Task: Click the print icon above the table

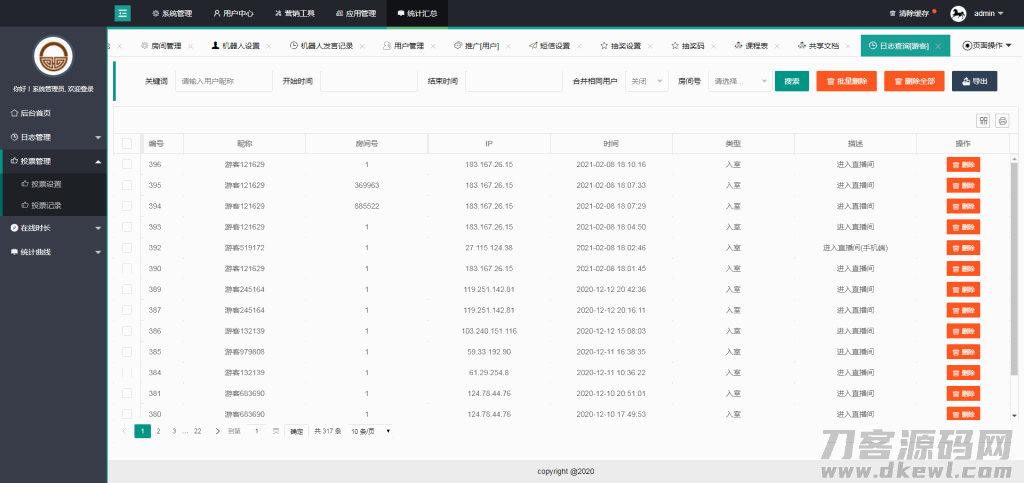Action: 1002,121
